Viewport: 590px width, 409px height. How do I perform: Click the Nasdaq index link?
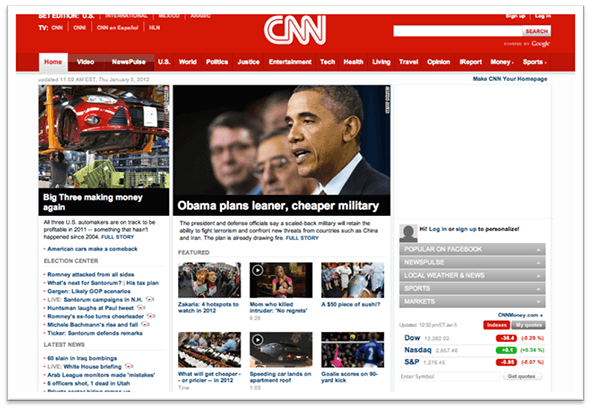[418, 350]
